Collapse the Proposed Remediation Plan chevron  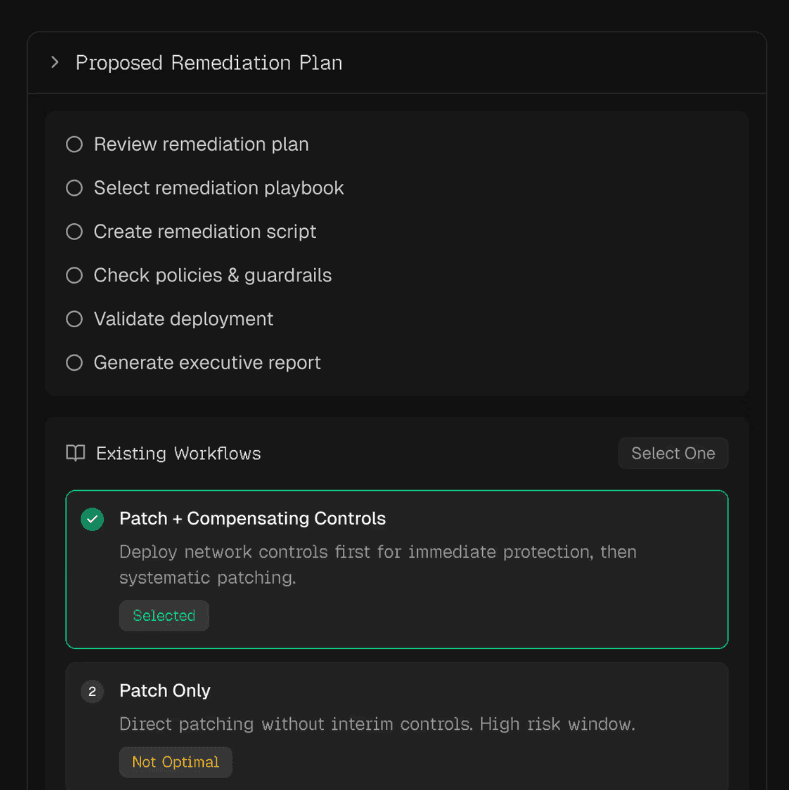pyautogui.click(x=55, y=63)
